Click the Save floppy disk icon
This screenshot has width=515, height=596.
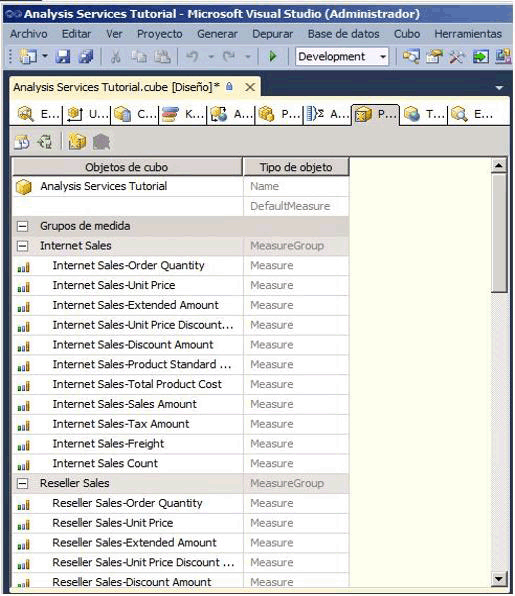(x=63, y=57)
